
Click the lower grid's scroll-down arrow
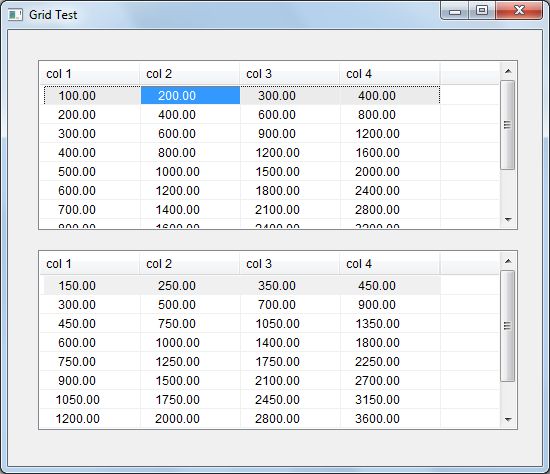click(508, 419)
